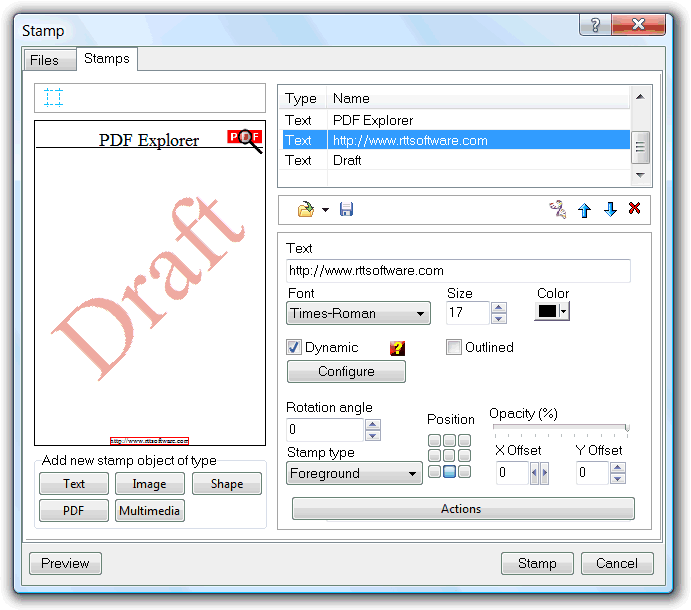Select bottom-center position box
Image resolution: width=691 pixels, height=610 pixels.
pyautogui.click(x=450, y=471)
